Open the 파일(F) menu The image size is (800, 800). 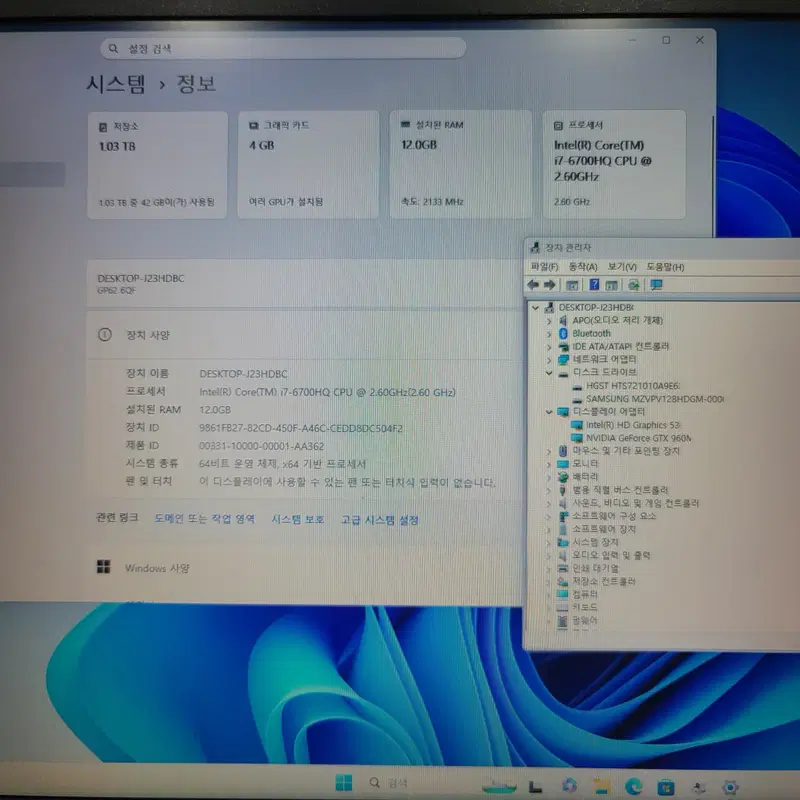coord(544,267)
